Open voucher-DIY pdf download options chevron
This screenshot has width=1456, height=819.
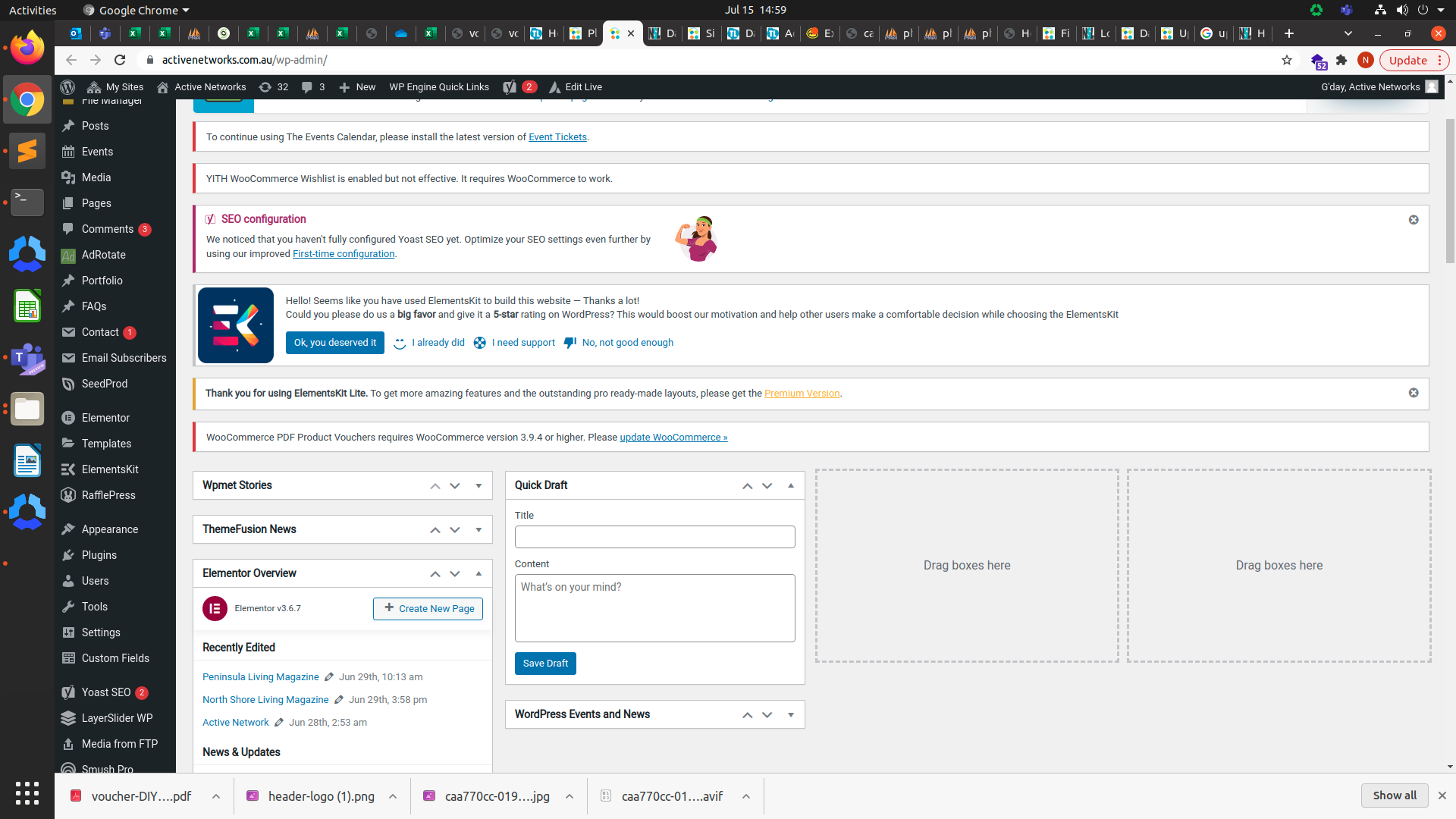pos(216,796)
